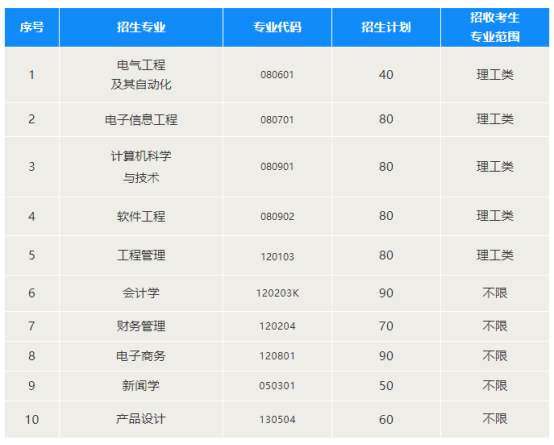Image resolution: width=554 pixels, height=445 pixels.
Task: Click the 电子商务 cell
Action: 141,356
